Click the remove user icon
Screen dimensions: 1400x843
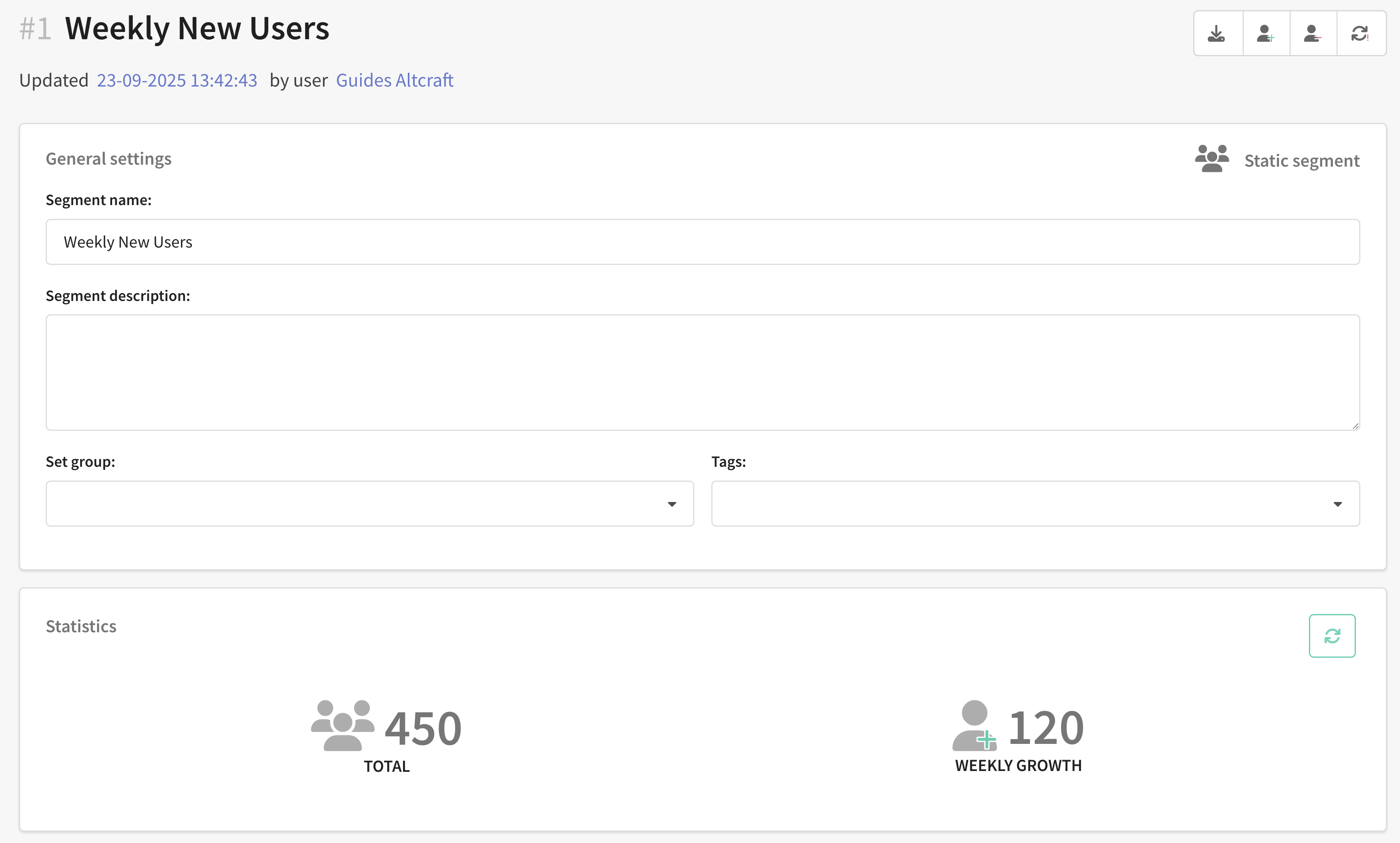pyautogui.click(x=1313, y=34)
